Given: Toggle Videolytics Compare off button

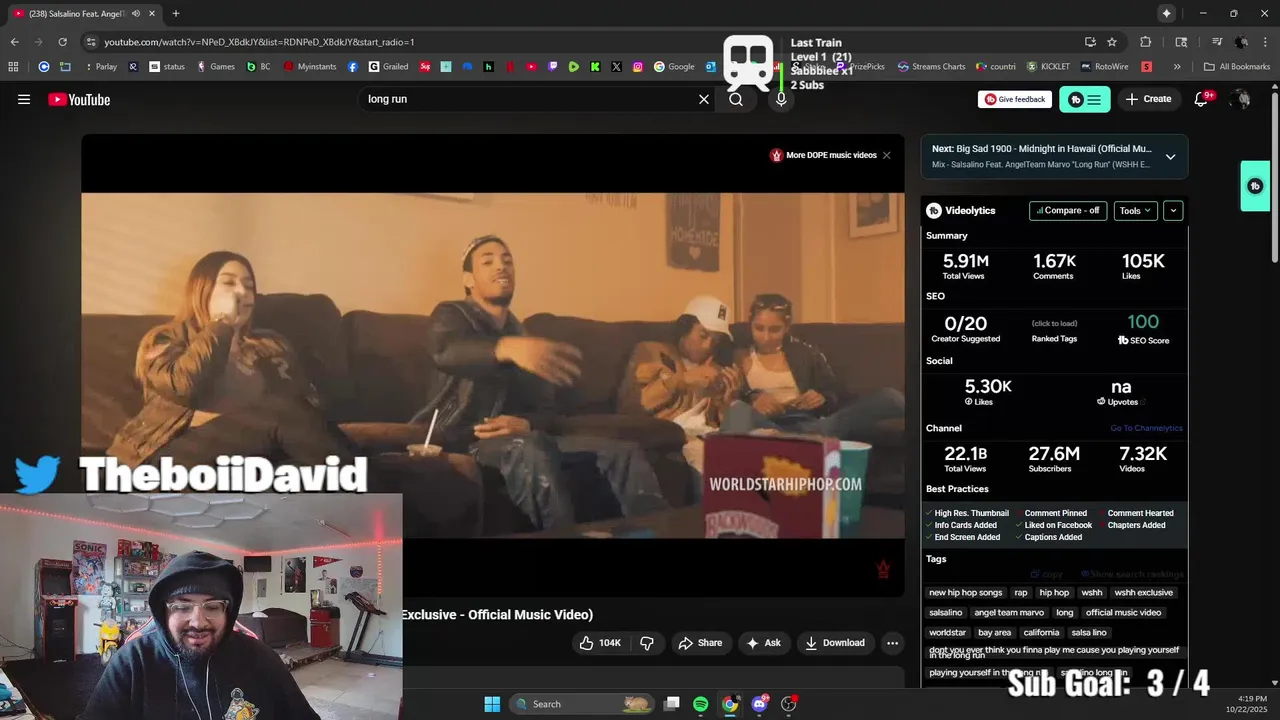Looking at the screenshot, I should [x=1068, y=211].
